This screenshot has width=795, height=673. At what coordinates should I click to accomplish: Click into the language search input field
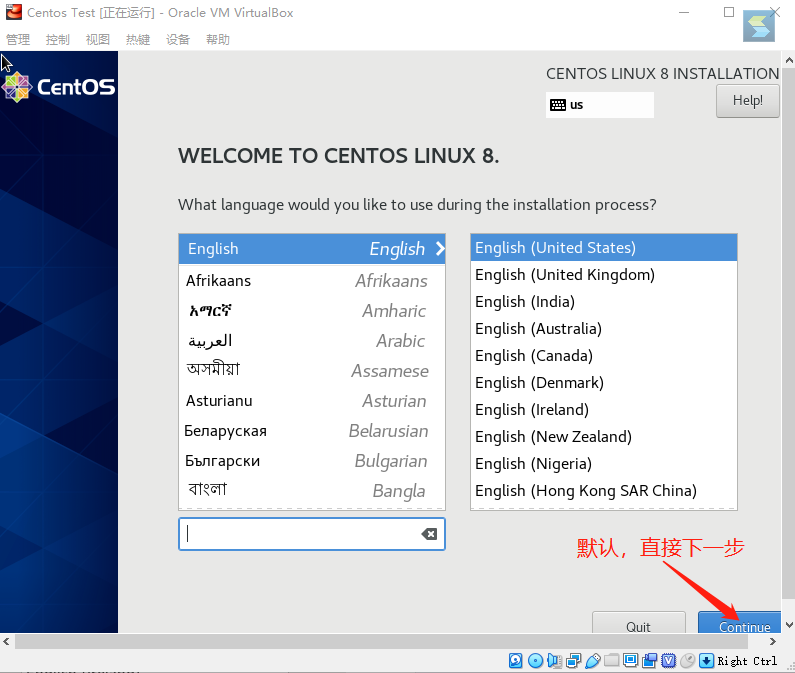click(312, 534)
